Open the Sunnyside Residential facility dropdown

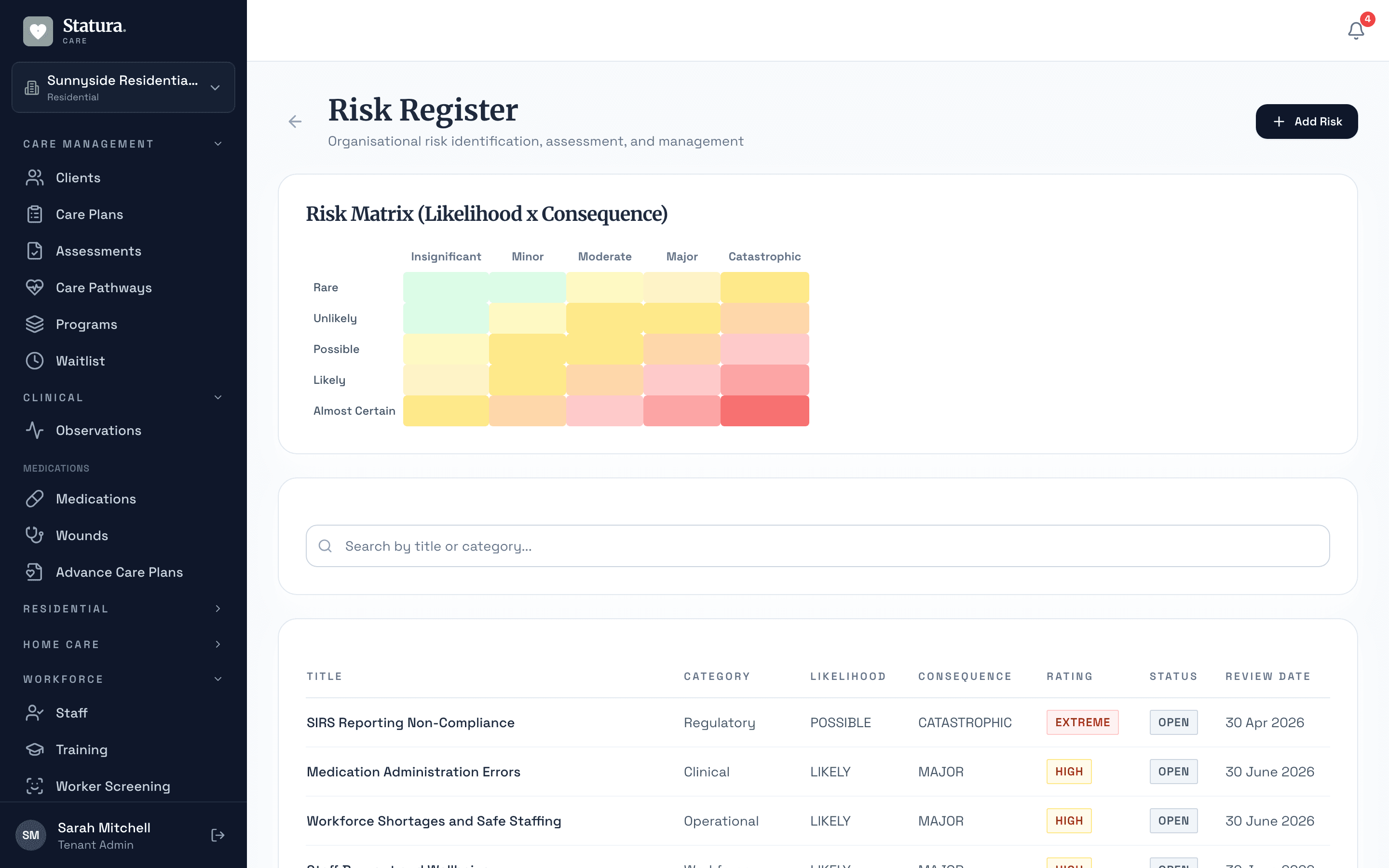point(123,87)
